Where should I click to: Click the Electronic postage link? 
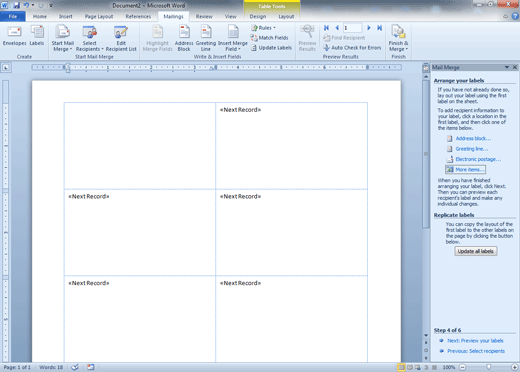click(x=478, y=159)
